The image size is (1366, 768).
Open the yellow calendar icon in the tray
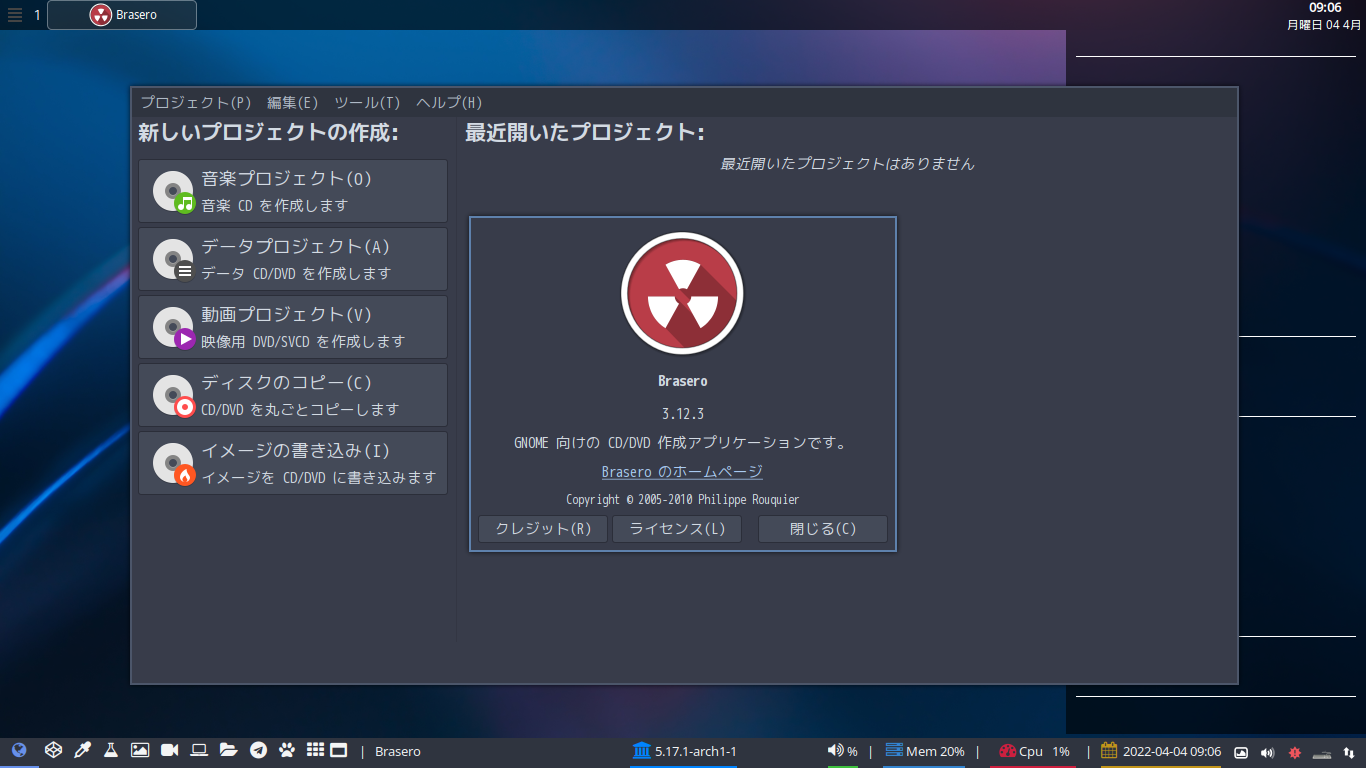pyautogui.click(x=1109, y=751)
